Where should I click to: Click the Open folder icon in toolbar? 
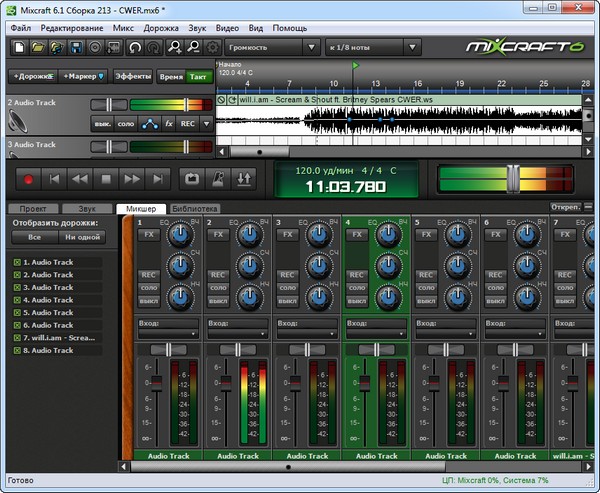37,47
